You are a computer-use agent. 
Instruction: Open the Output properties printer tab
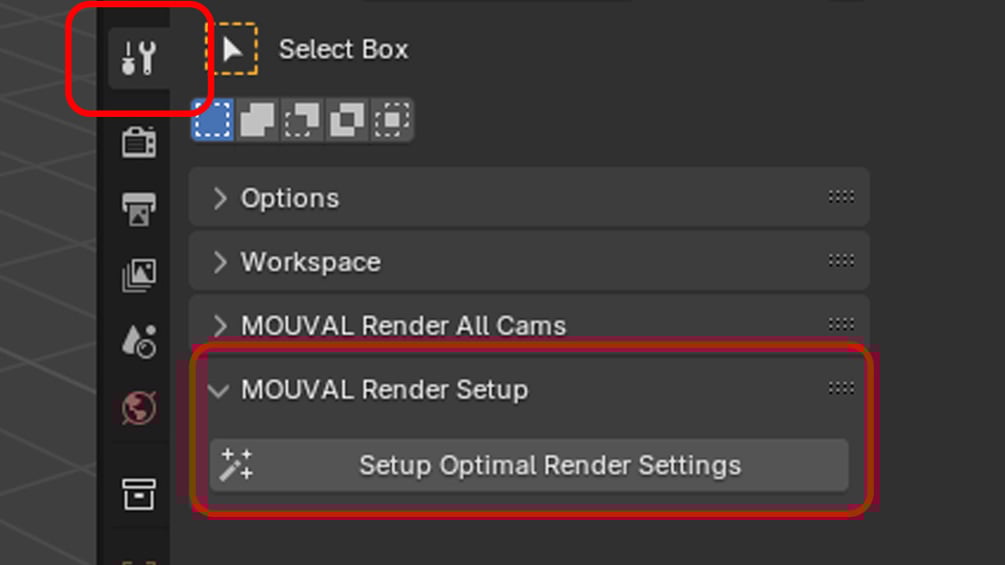click(138, 209)
